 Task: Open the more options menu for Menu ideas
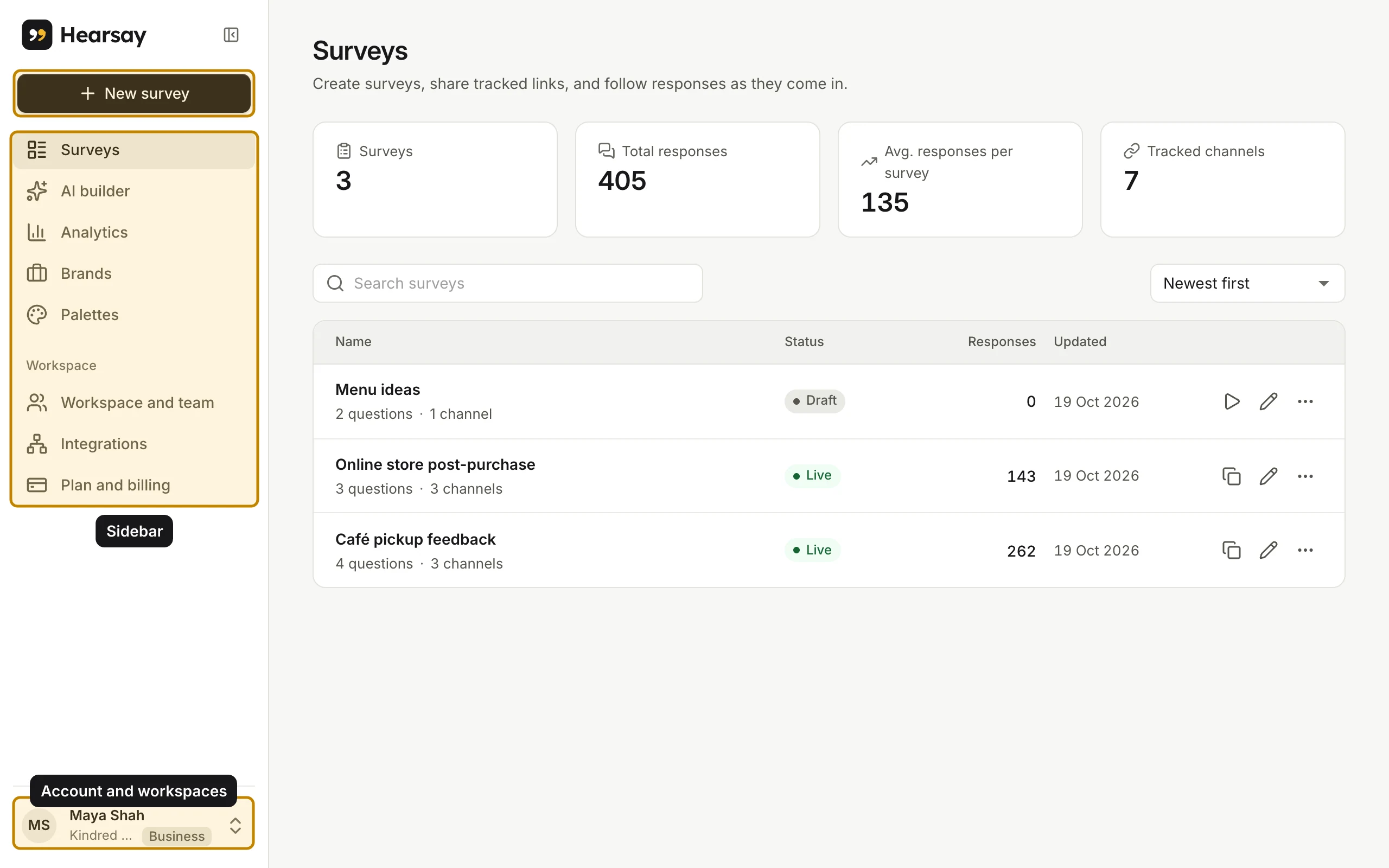click(x=1305, y=401)
